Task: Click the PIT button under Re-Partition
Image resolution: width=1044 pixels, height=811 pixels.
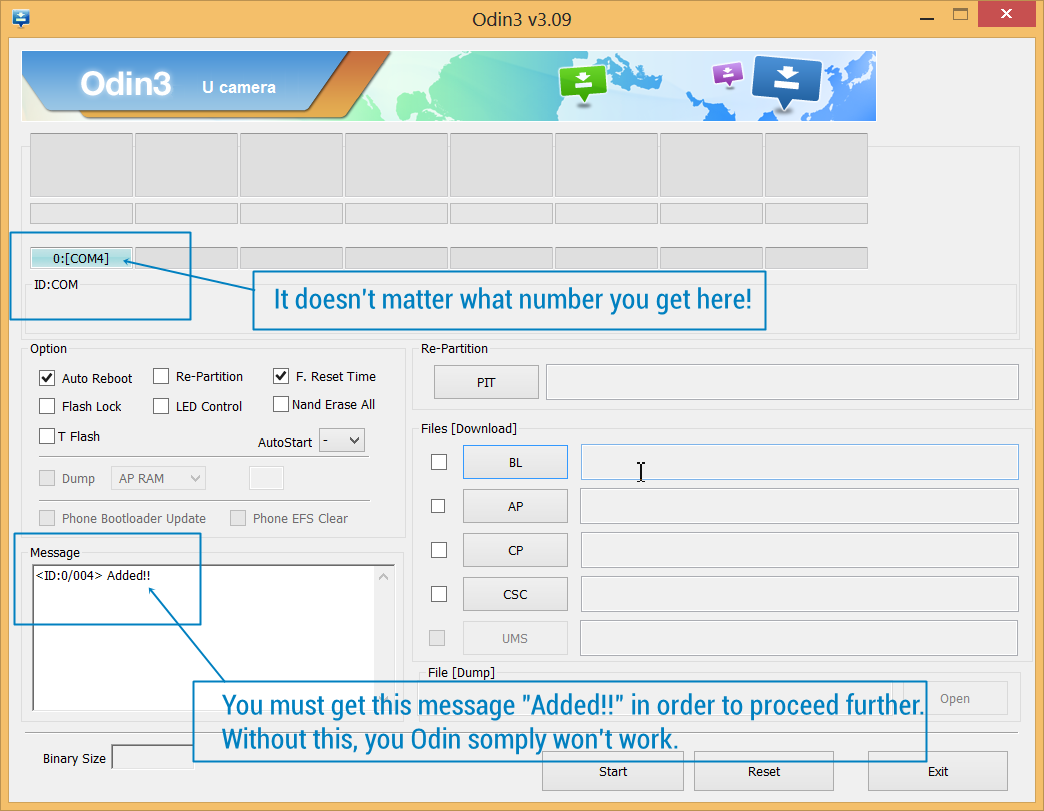Action: [486, 382]
